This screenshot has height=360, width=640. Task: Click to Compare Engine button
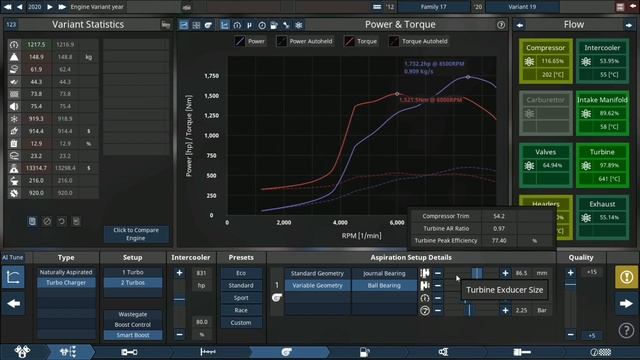tap(136, 234)
